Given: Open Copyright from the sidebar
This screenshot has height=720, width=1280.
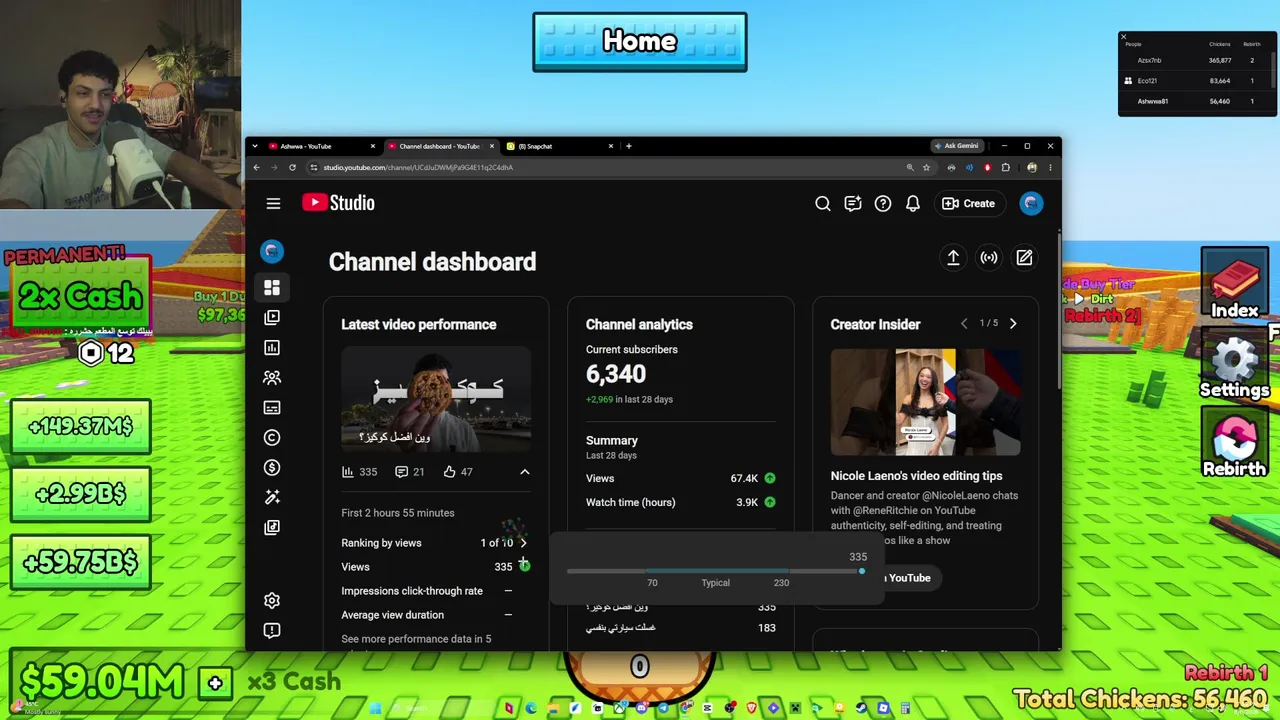Looking at the screenshot, I should click(x=272, y=438).
